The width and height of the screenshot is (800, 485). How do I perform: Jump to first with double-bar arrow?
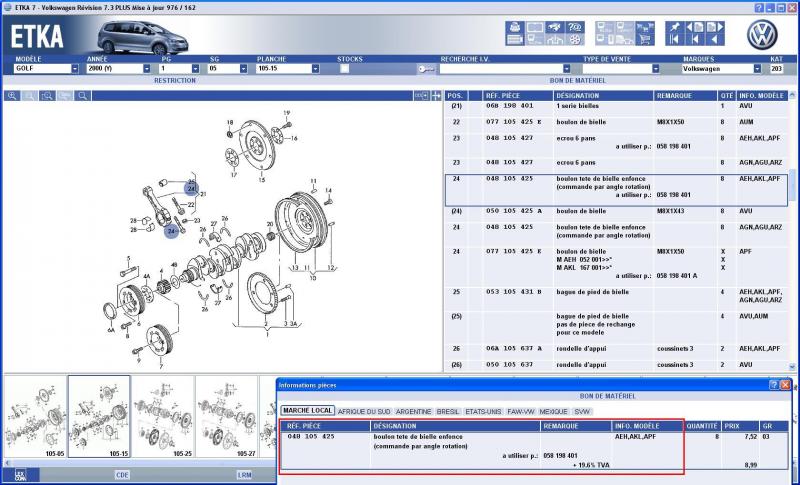675,39
